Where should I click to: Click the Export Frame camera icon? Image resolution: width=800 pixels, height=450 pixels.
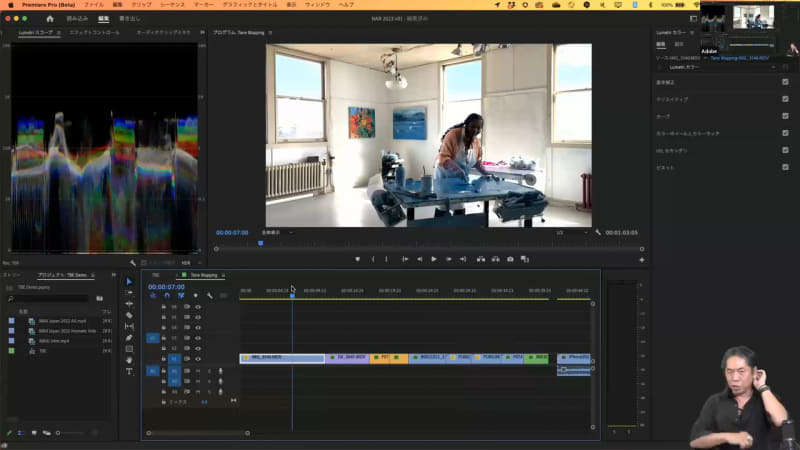click(510, 259)
